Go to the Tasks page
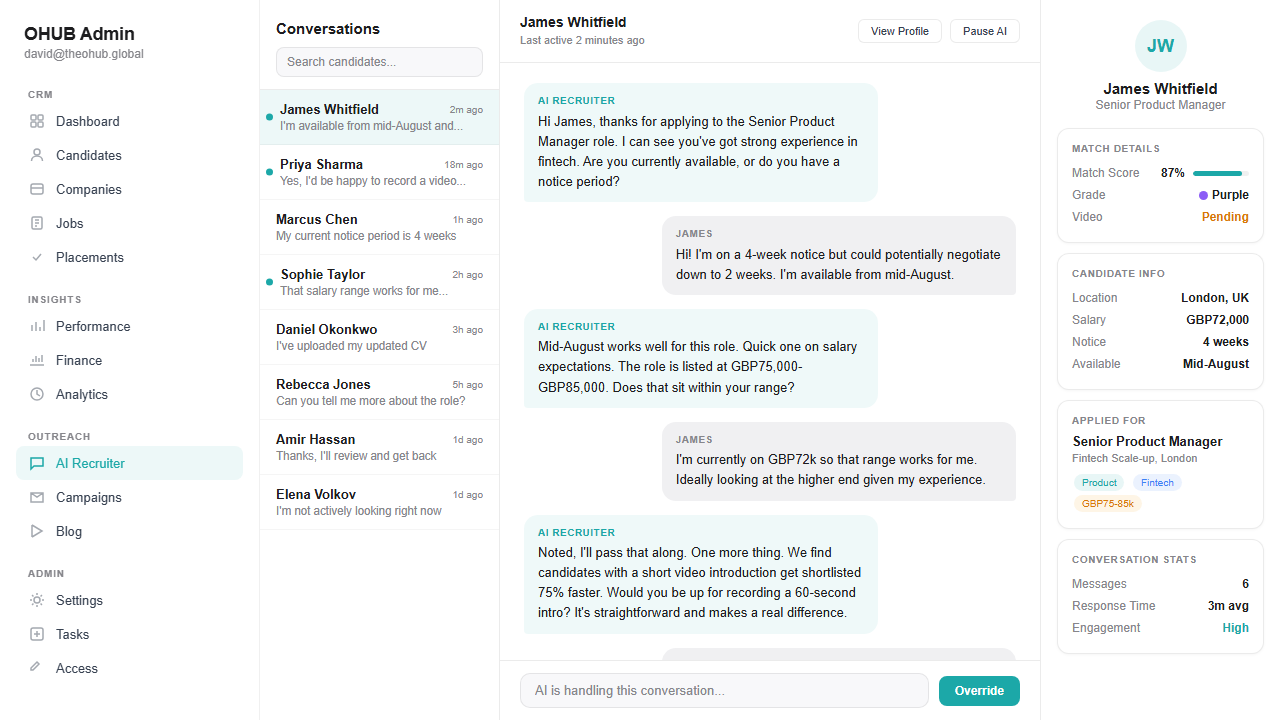Screen dimensions: 1280x720 (129, 634)
